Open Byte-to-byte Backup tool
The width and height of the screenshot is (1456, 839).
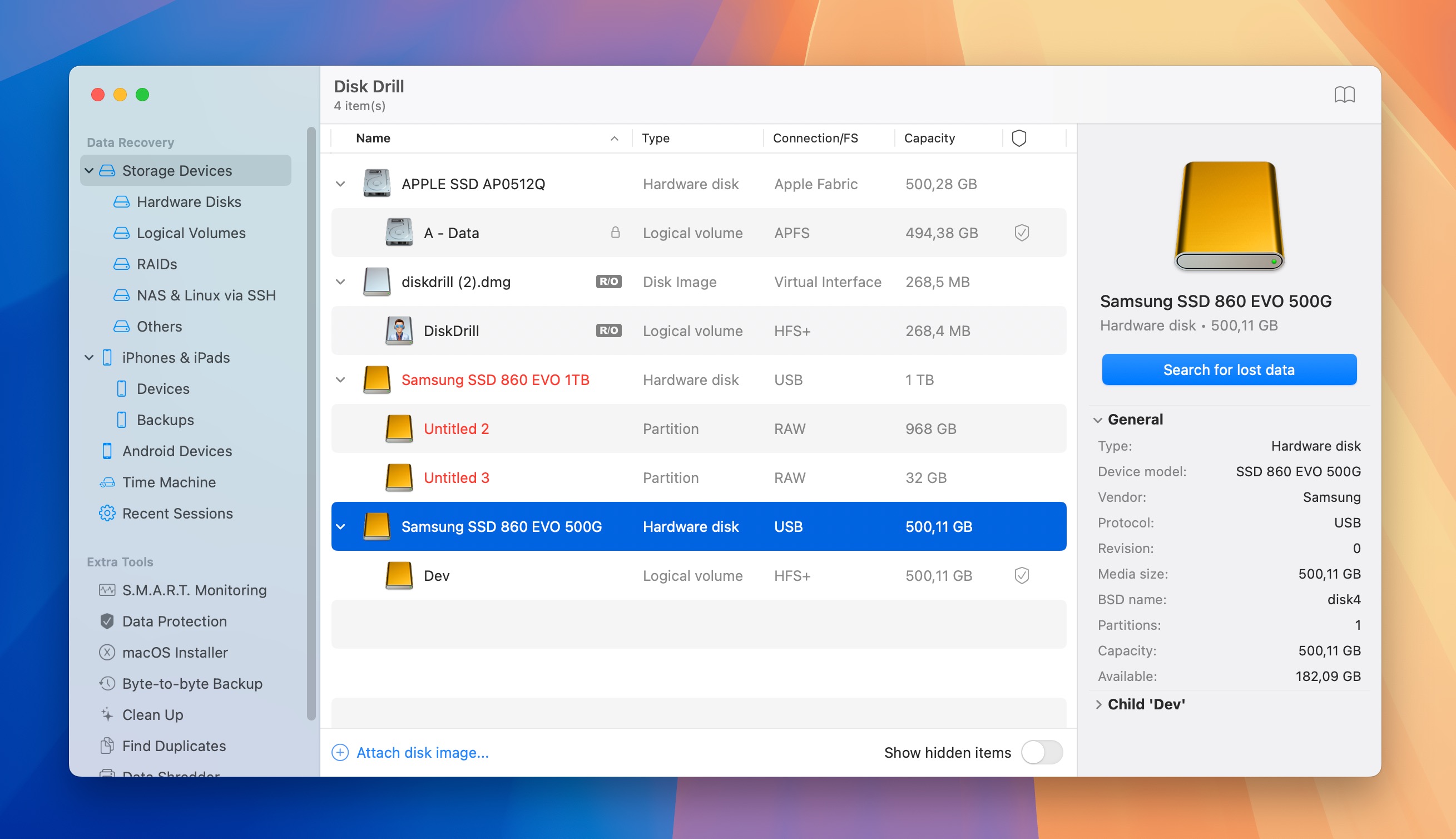point(181,683)
